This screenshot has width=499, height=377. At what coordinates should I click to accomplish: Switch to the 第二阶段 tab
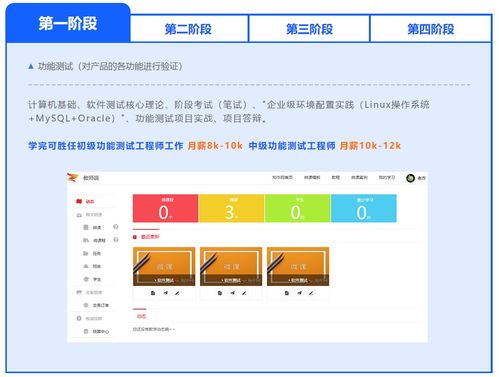pyautogui.click(x=189, y=29)
